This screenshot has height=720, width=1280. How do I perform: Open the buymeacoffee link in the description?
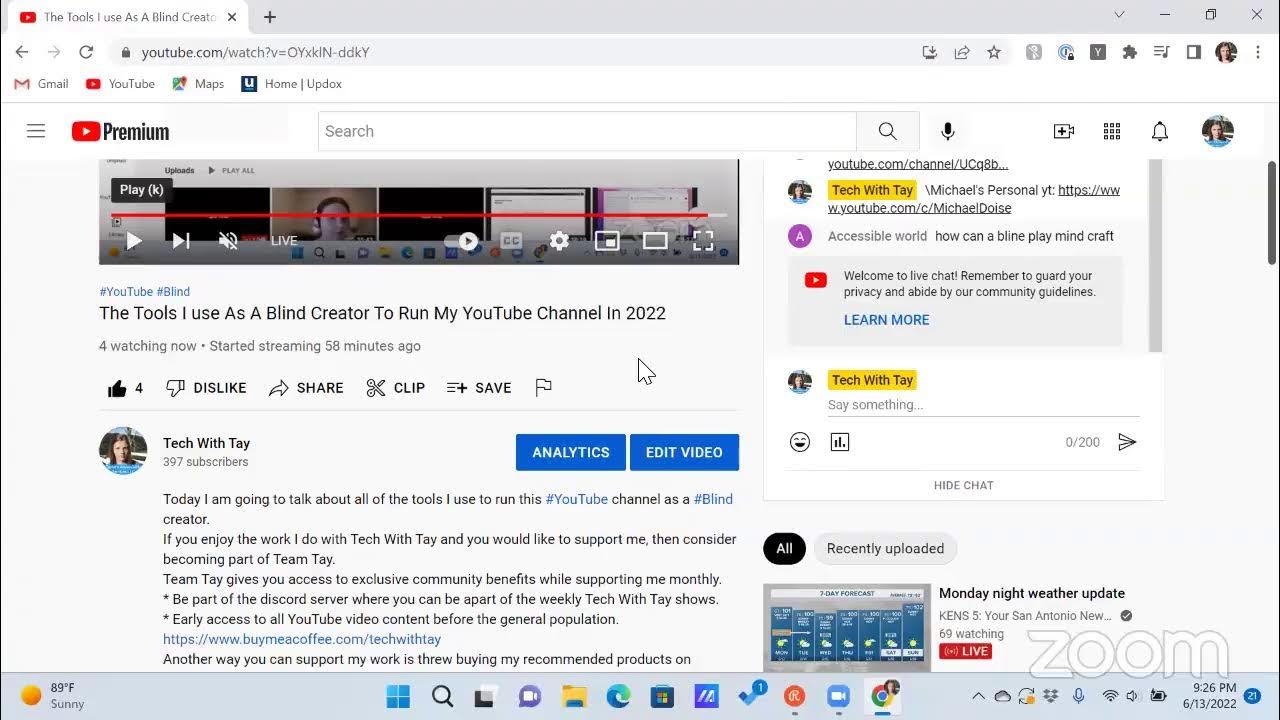click(302, 639)
